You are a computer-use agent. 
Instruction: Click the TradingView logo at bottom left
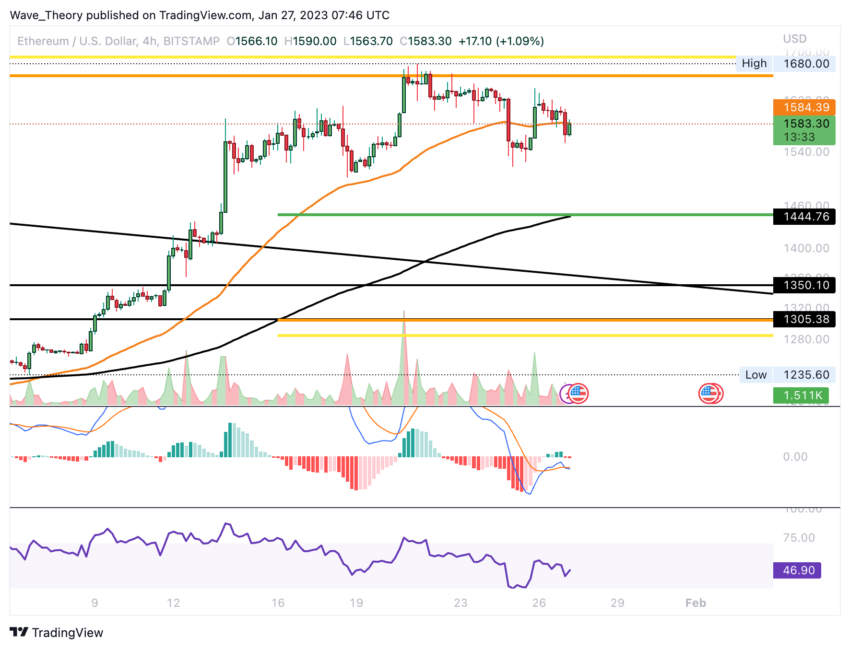tap(56, 632)
